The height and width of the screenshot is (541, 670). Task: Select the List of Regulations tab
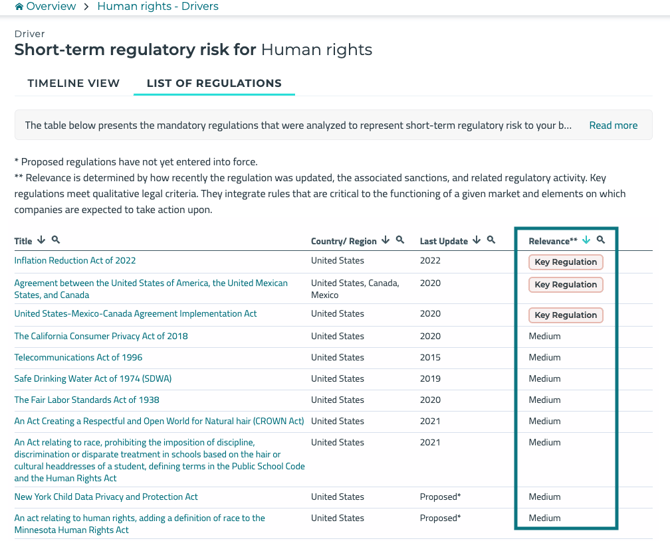tap(214, 83)
